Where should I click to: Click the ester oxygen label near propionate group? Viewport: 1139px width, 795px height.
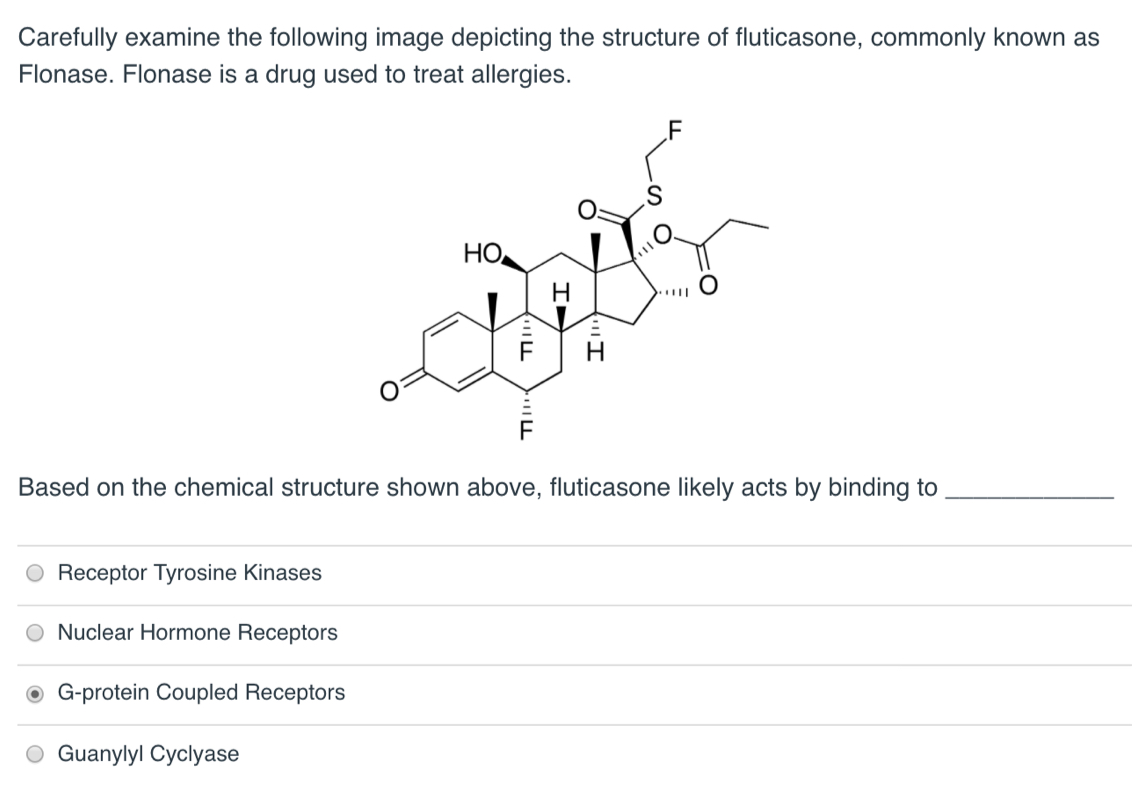[x=664, y=233]
